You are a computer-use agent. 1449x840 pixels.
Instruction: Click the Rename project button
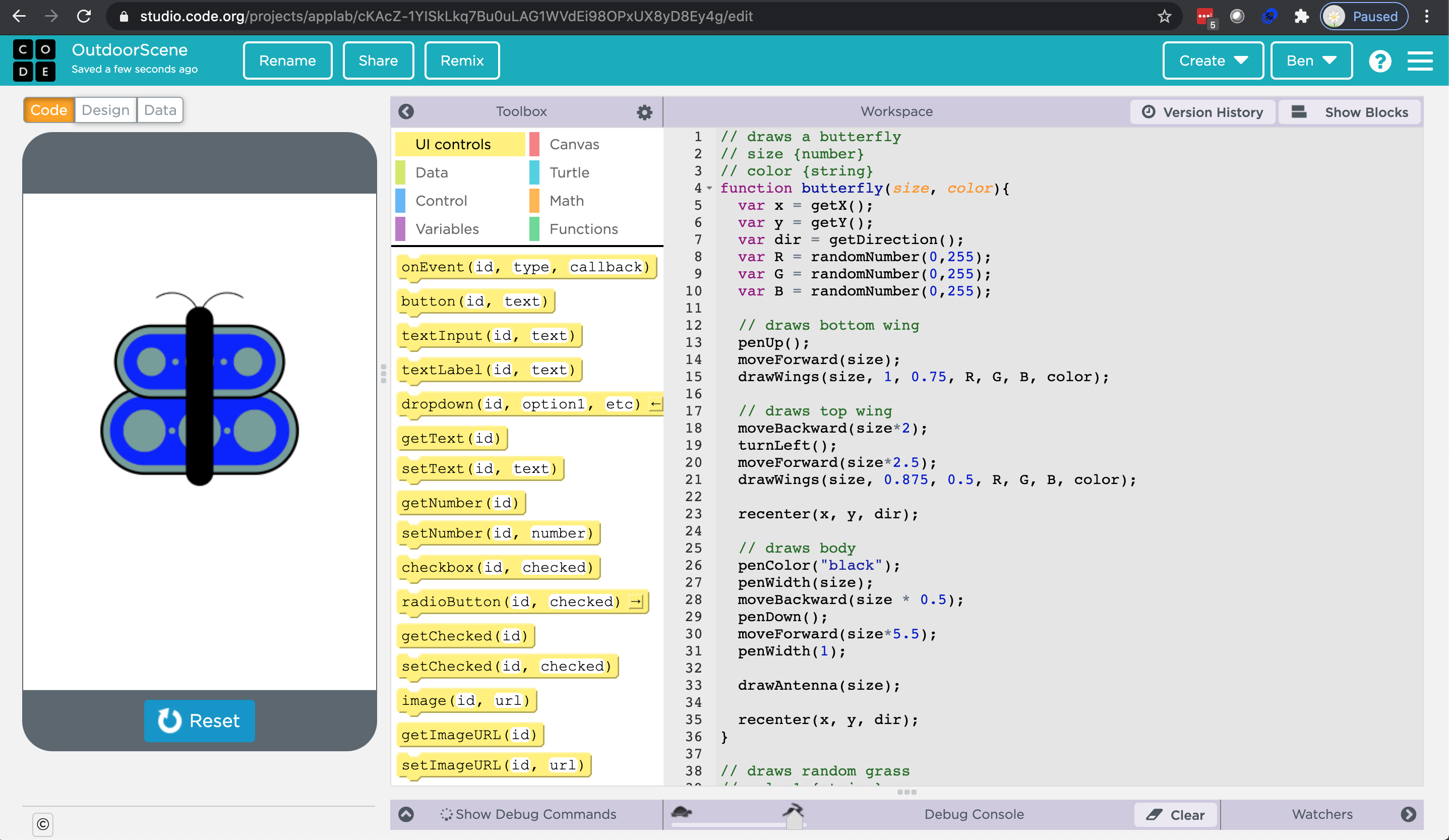(x=287, y=60)
